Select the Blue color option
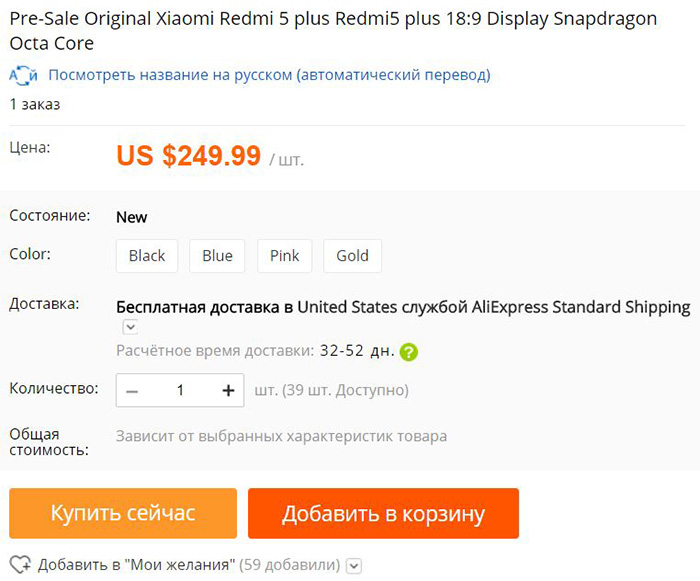 tap(217, 256)
